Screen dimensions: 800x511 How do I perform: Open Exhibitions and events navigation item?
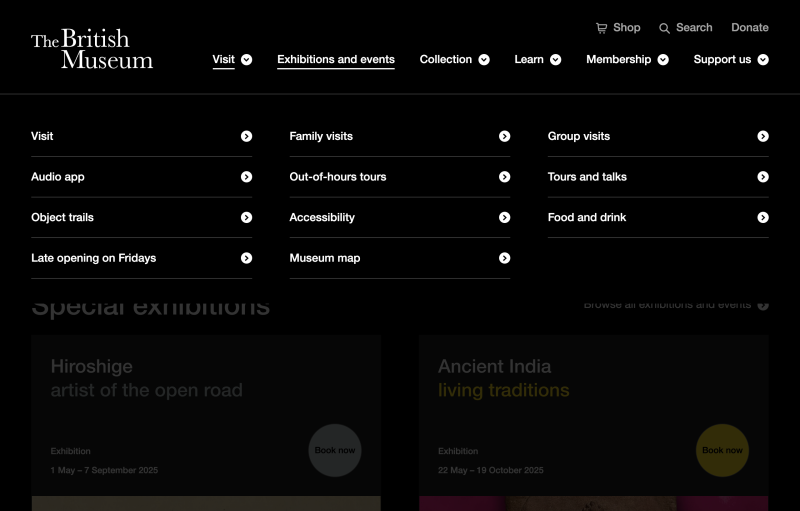(x=336, y=60)
